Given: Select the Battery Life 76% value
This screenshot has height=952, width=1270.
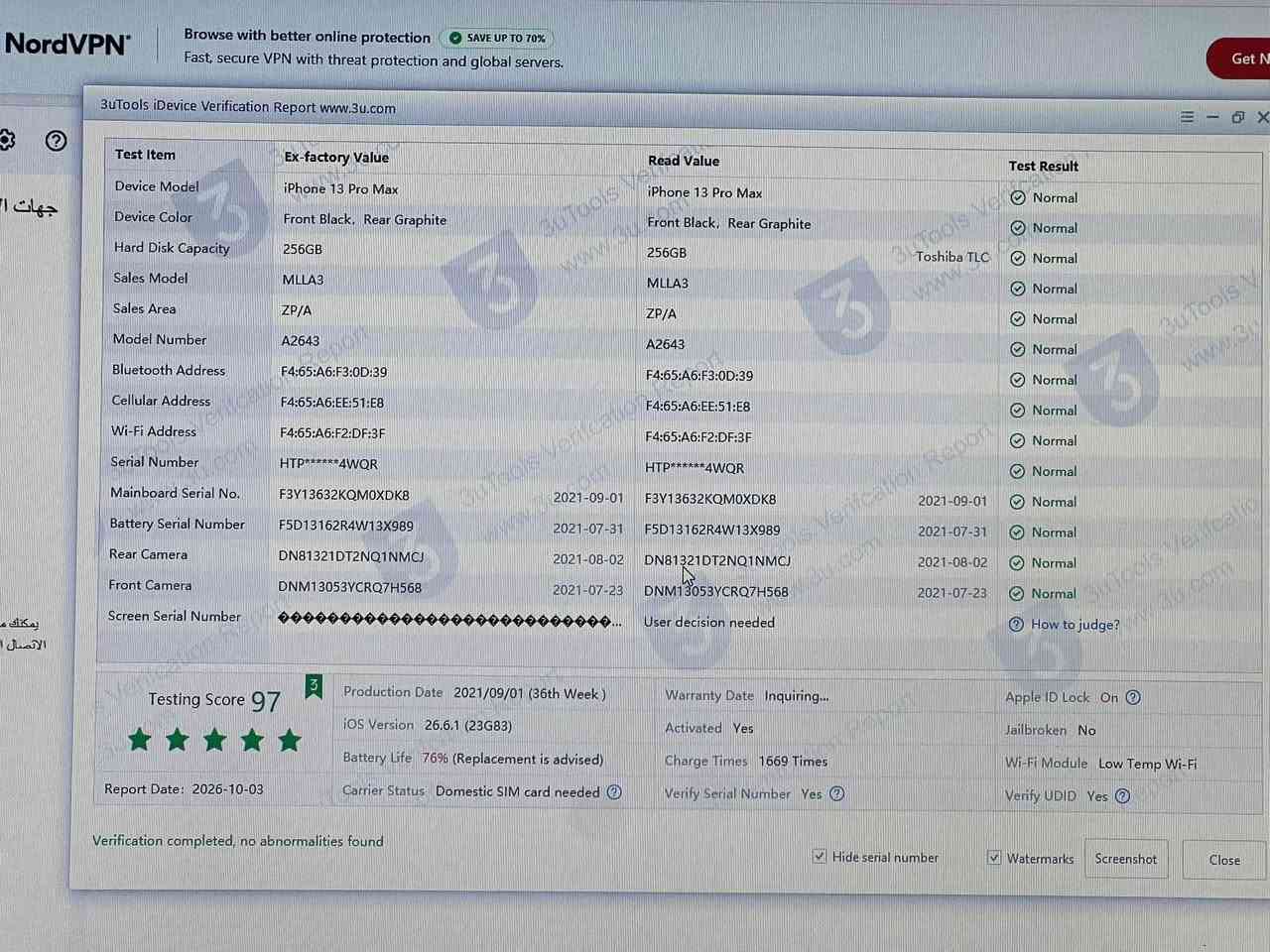Looking at the screenshot, I should click(x=436, y=759).
